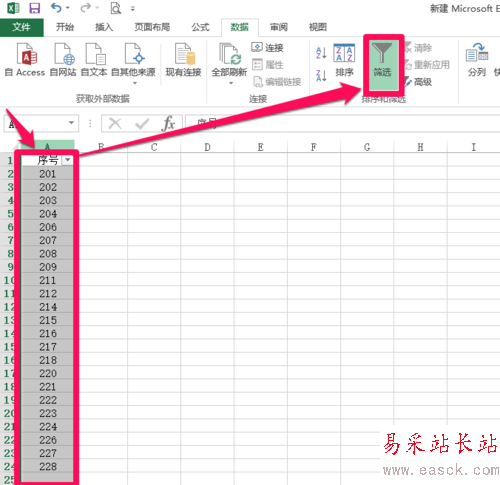Switch to the 视图 ribbon tab
The width and height of the screenshot is (500, 485).
click(318, 27)
